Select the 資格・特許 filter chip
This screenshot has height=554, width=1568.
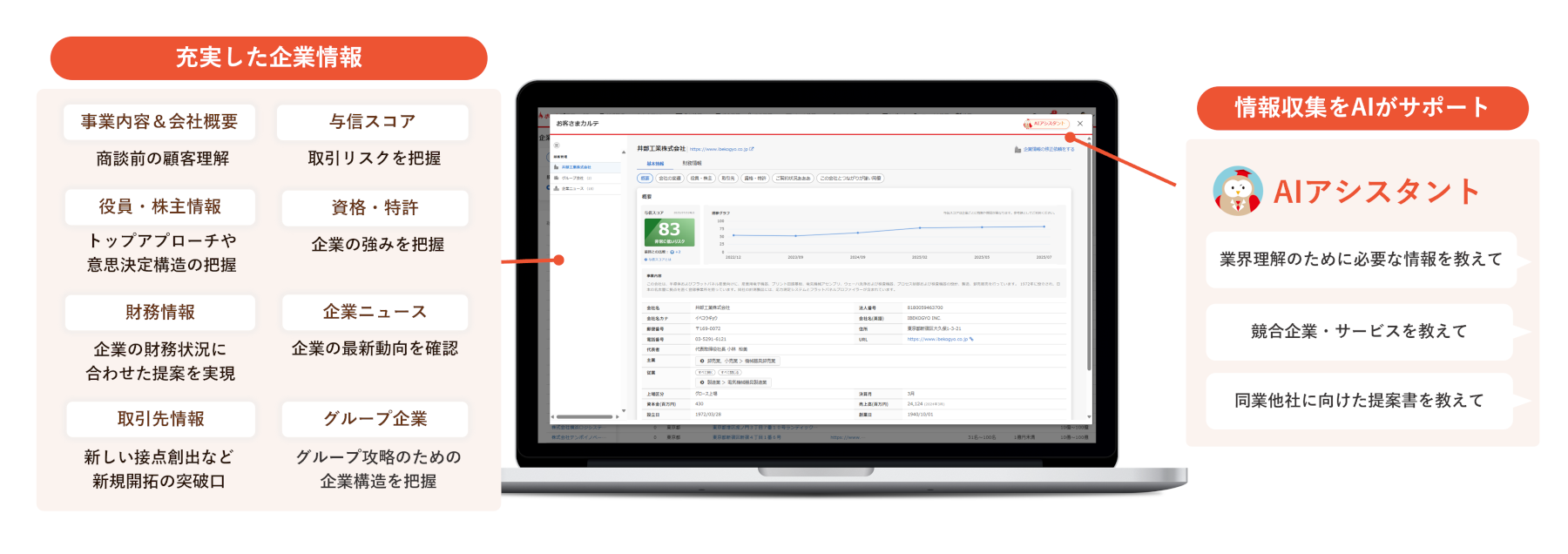754,179
